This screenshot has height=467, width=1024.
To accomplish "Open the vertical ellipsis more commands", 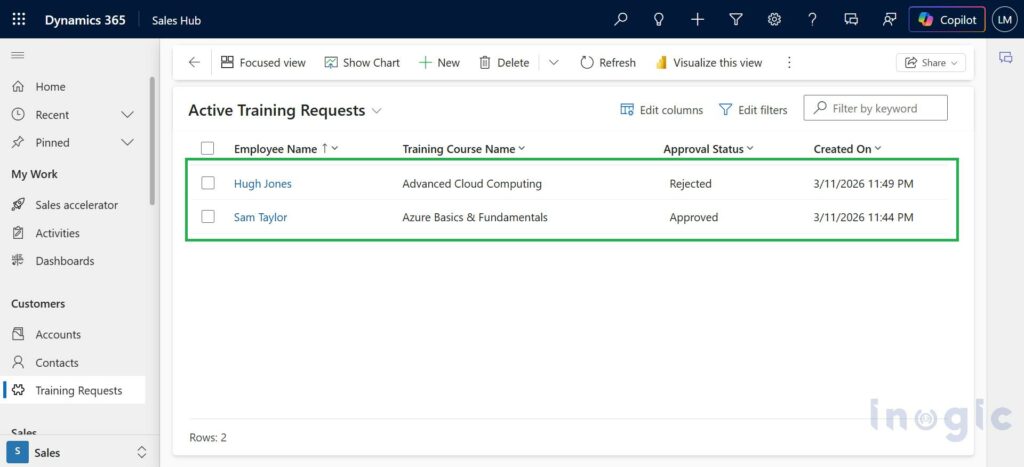I will [789, 63].
